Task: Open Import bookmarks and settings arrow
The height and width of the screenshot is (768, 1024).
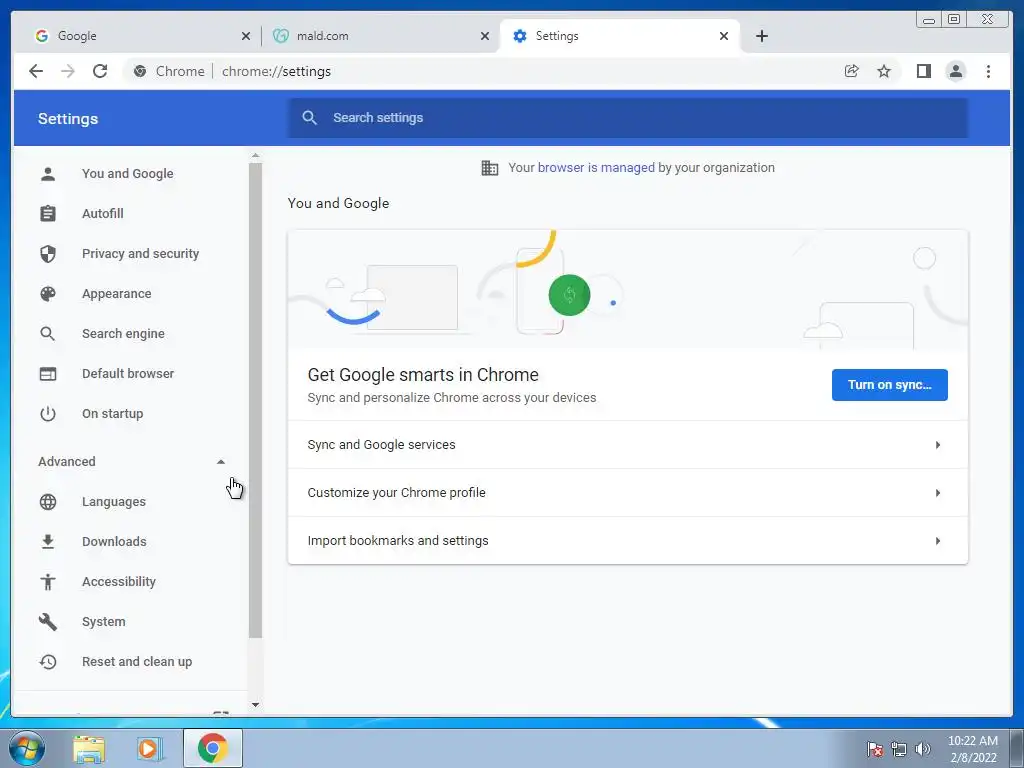Action: click(938, 541)
